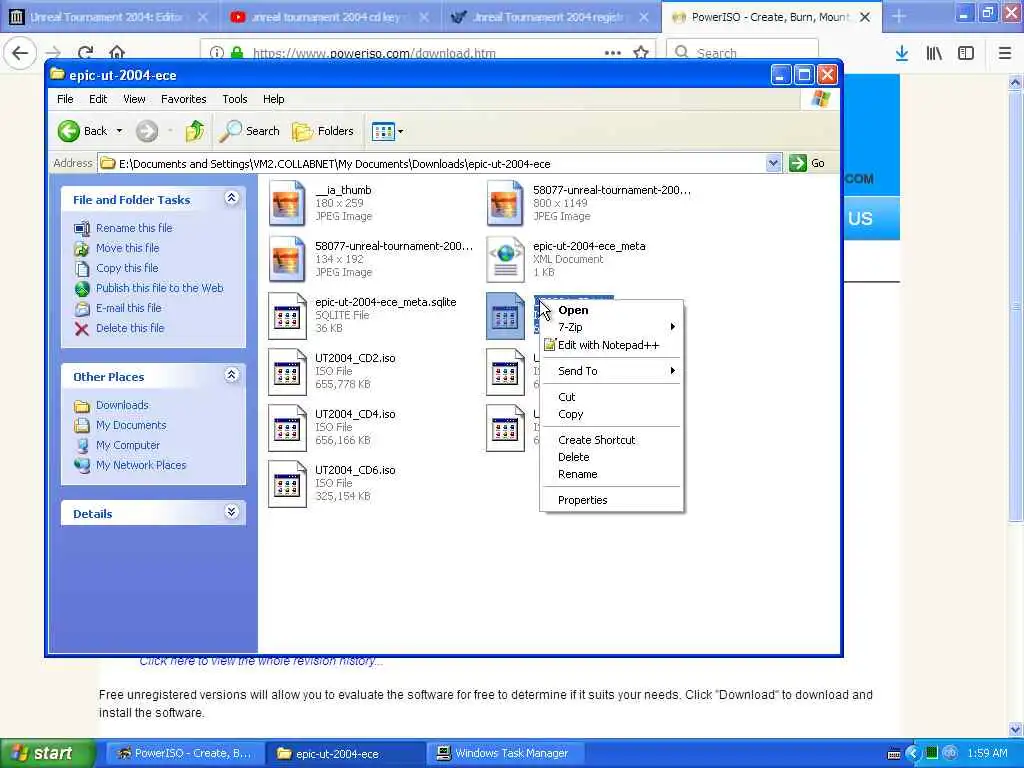Switch to PowerISO taskbar button
Viewport: 1024px width, 768px height.
pyautogui.click(x=185, y=754)
